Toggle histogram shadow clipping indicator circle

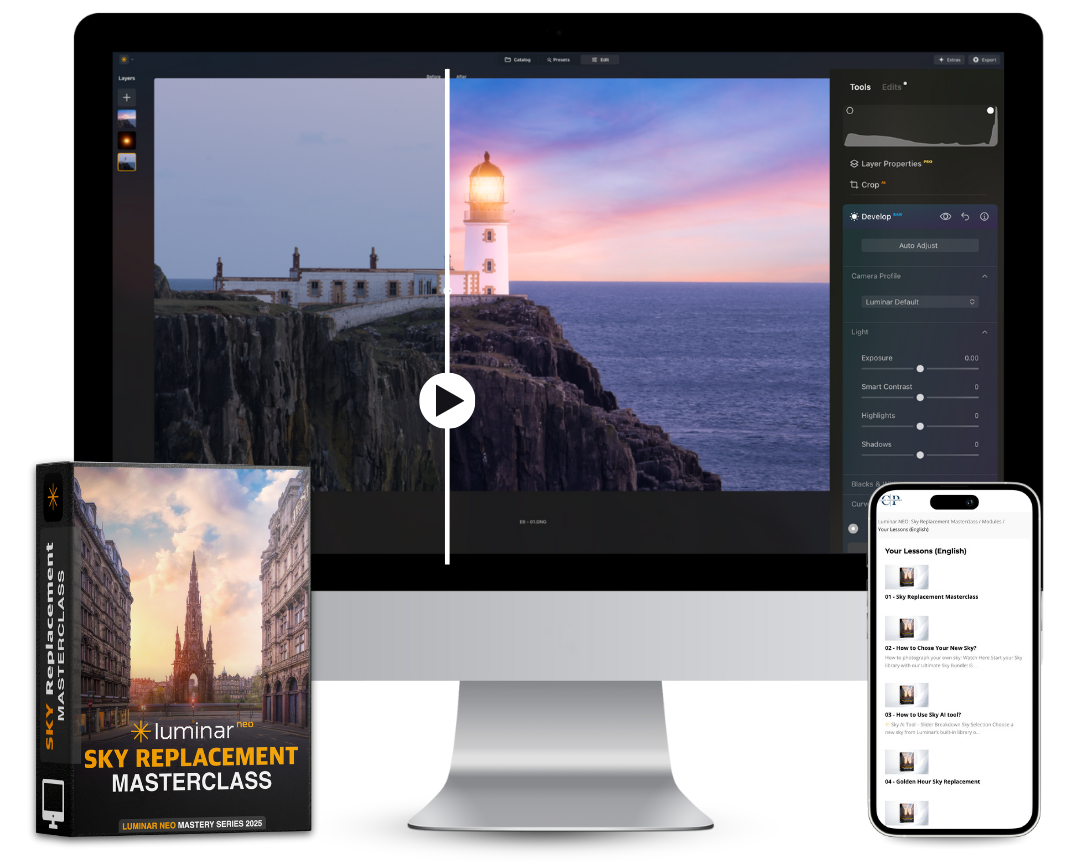pos(850,110)
